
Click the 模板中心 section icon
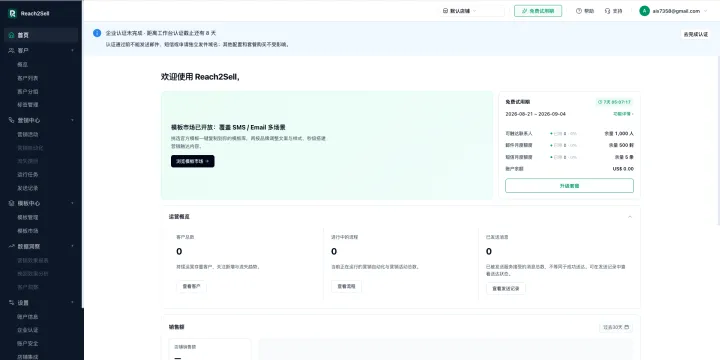(x=11, y=203)
